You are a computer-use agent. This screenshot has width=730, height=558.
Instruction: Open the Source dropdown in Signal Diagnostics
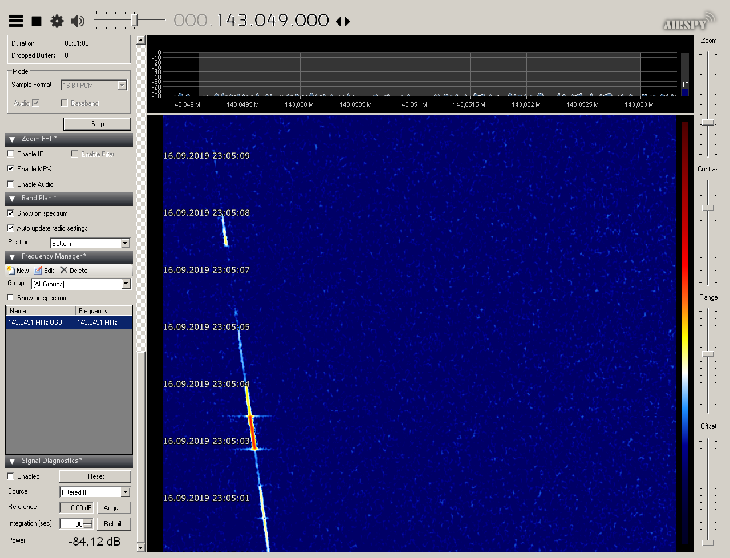click(125, 492)
